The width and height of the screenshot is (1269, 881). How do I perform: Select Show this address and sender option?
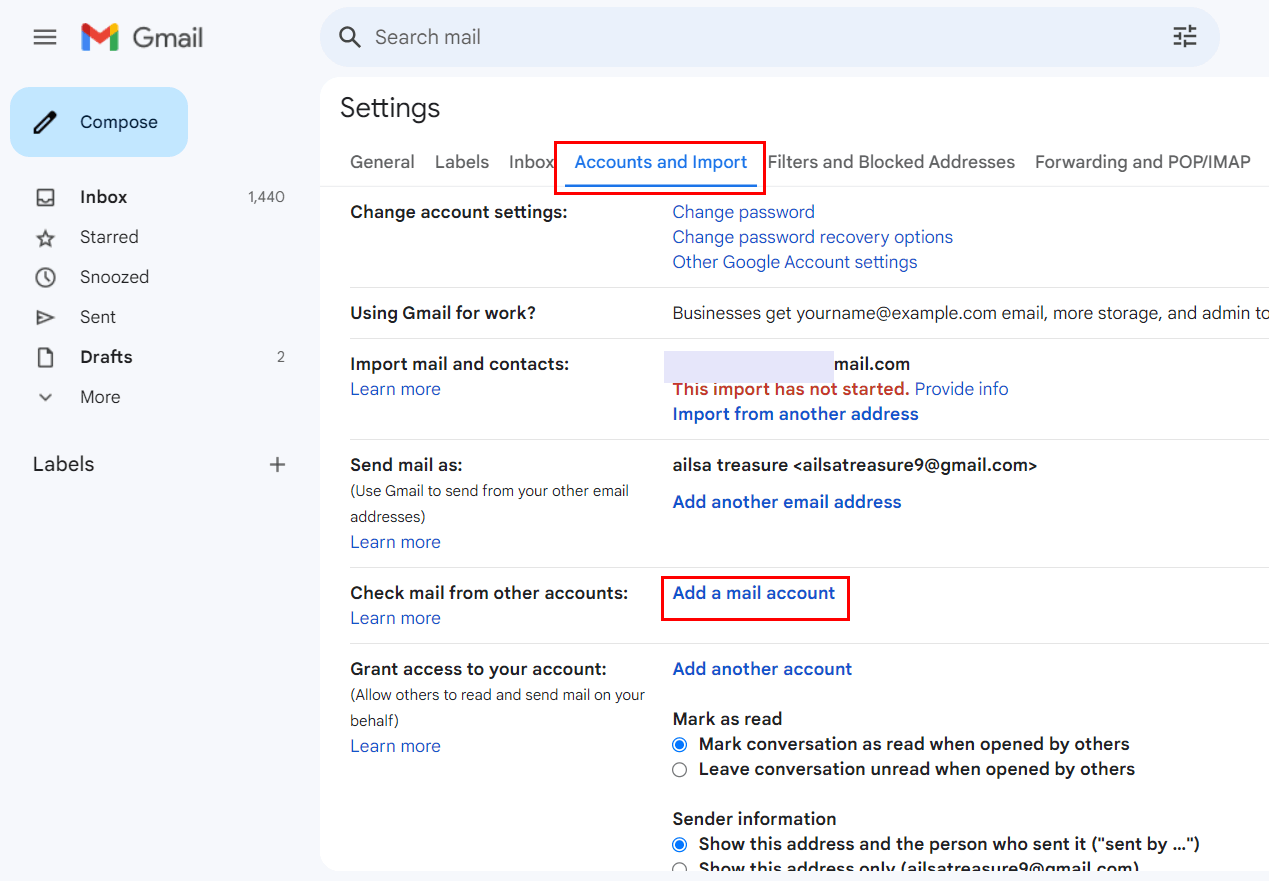(680, 844)
